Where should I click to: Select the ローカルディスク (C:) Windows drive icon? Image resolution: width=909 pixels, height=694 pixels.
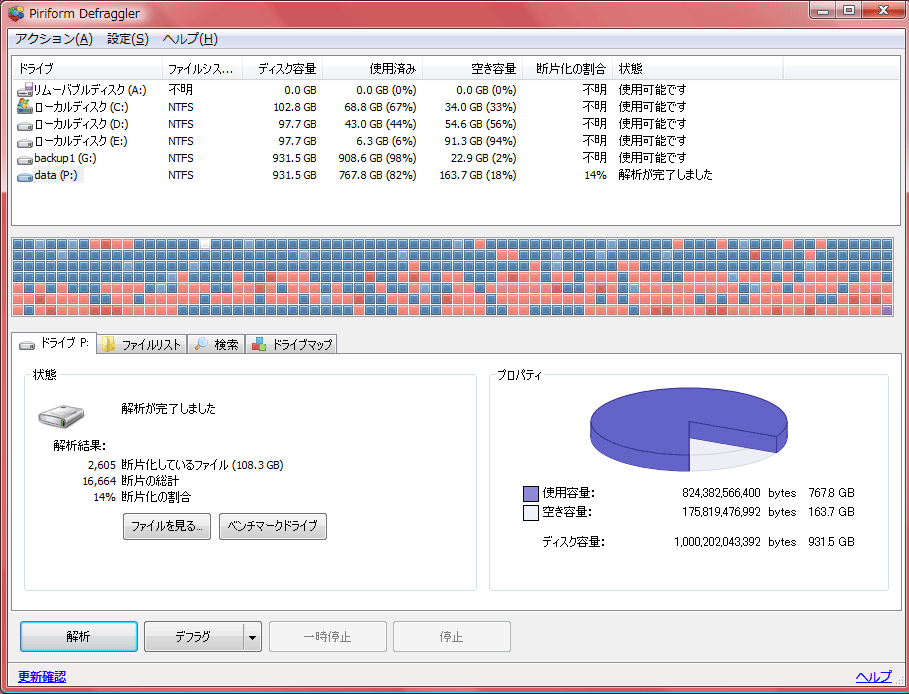click(25, 107)
